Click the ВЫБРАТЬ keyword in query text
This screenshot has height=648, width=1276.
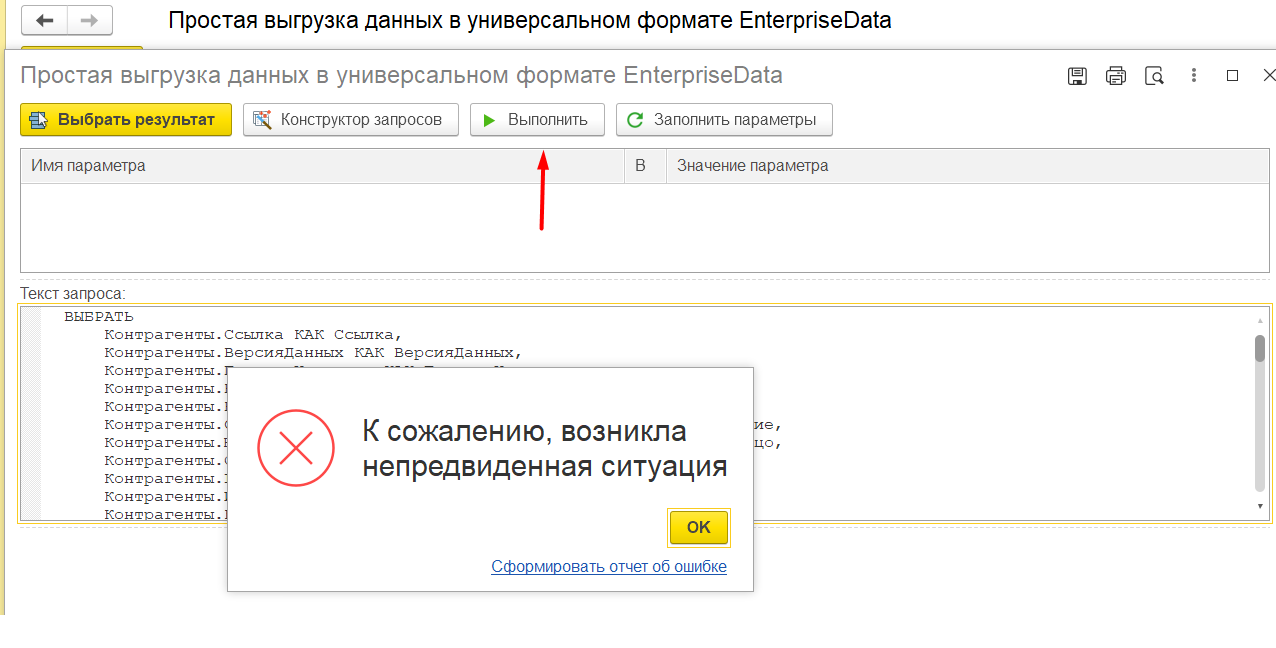[x=99, y=317]
